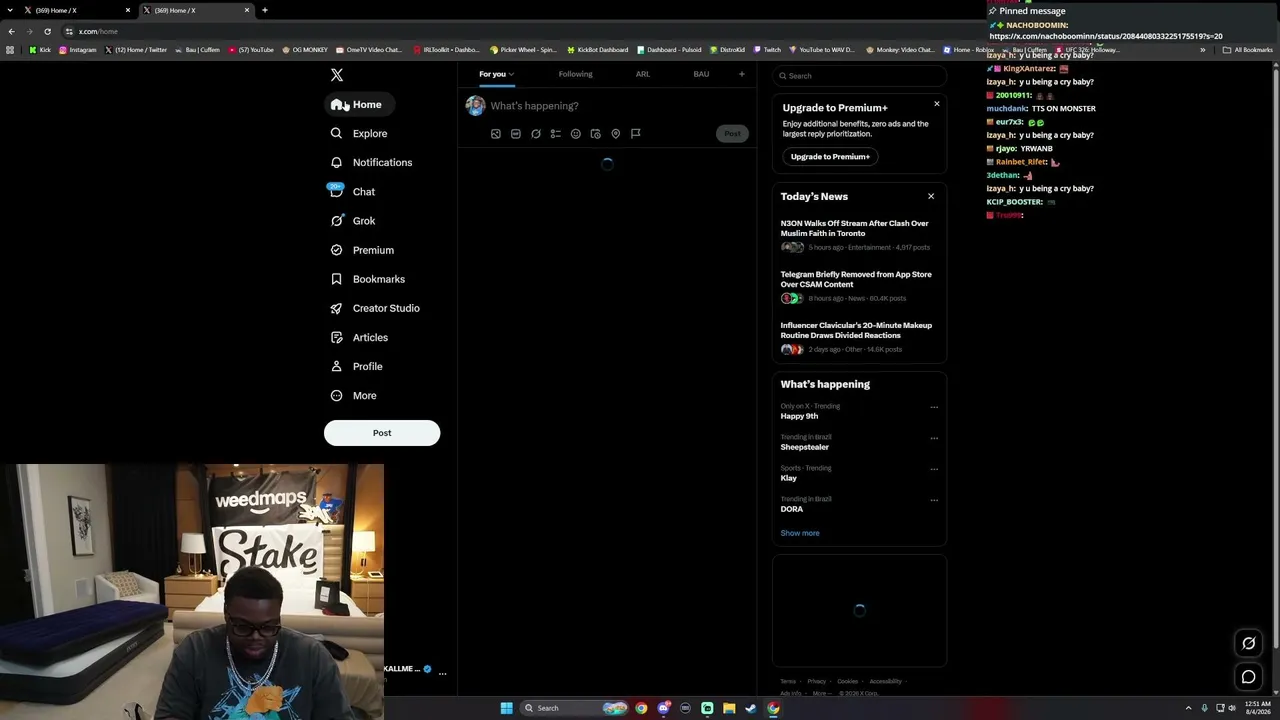Click the large Post button in sidebar
The width and height of the screenshot is (1280, 720).
tap(382, 433)
